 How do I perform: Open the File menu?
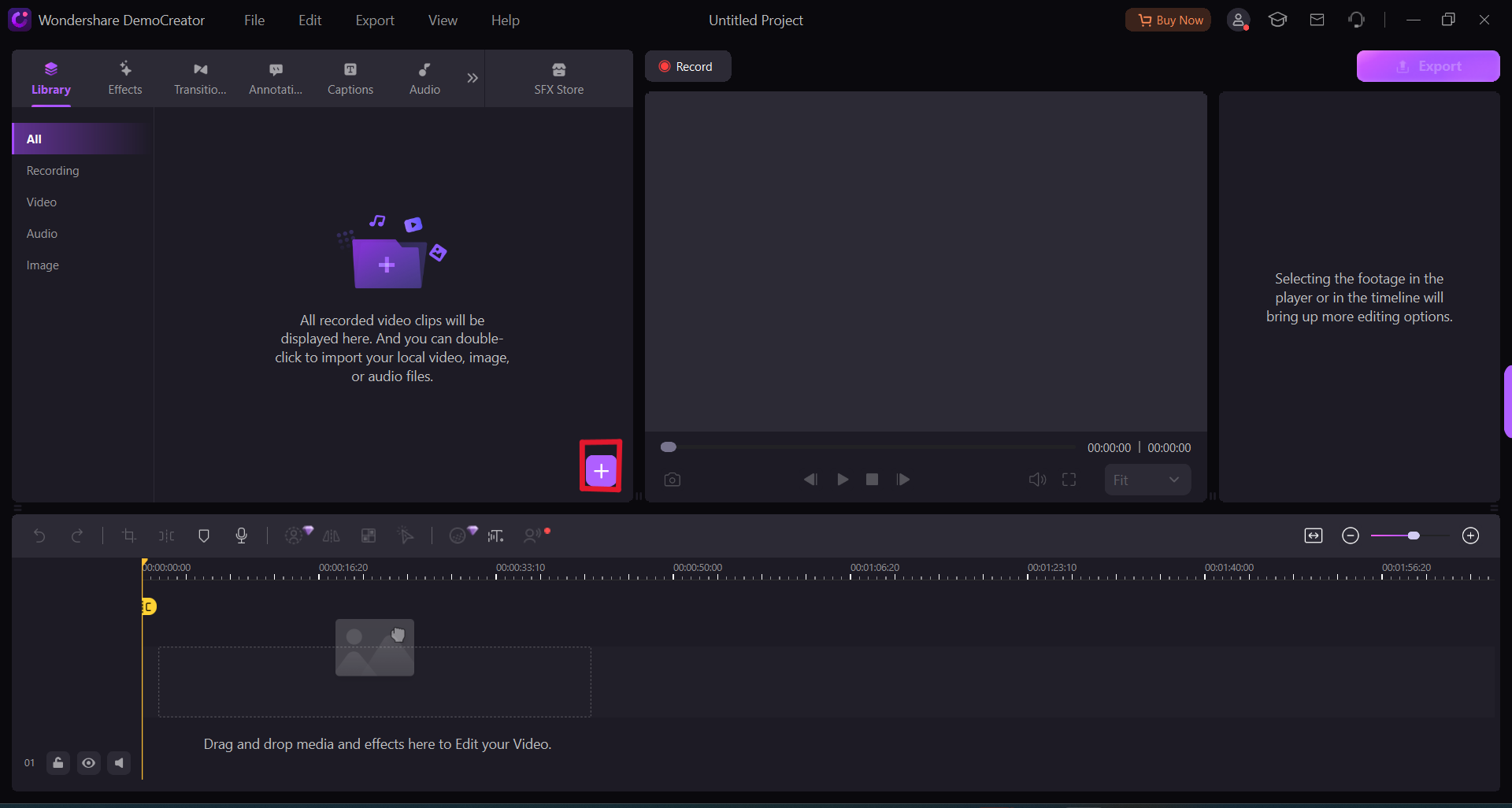click(254, 20)
